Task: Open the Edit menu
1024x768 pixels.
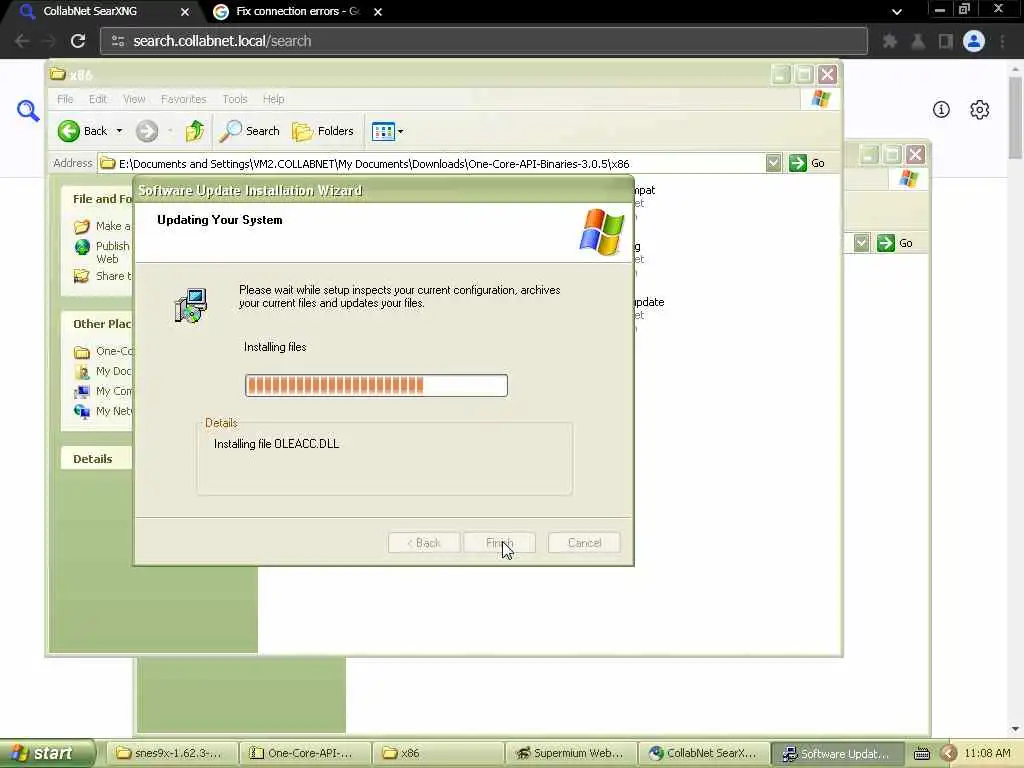Action: [x=98, y=99]
